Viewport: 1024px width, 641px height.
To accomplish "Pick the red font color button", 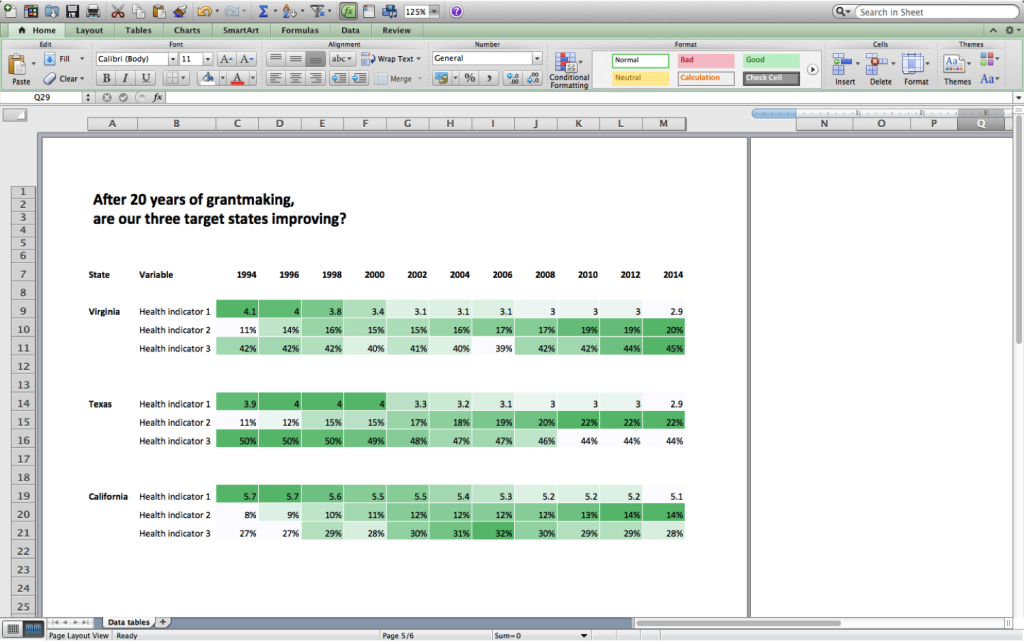I will point(238,78).
